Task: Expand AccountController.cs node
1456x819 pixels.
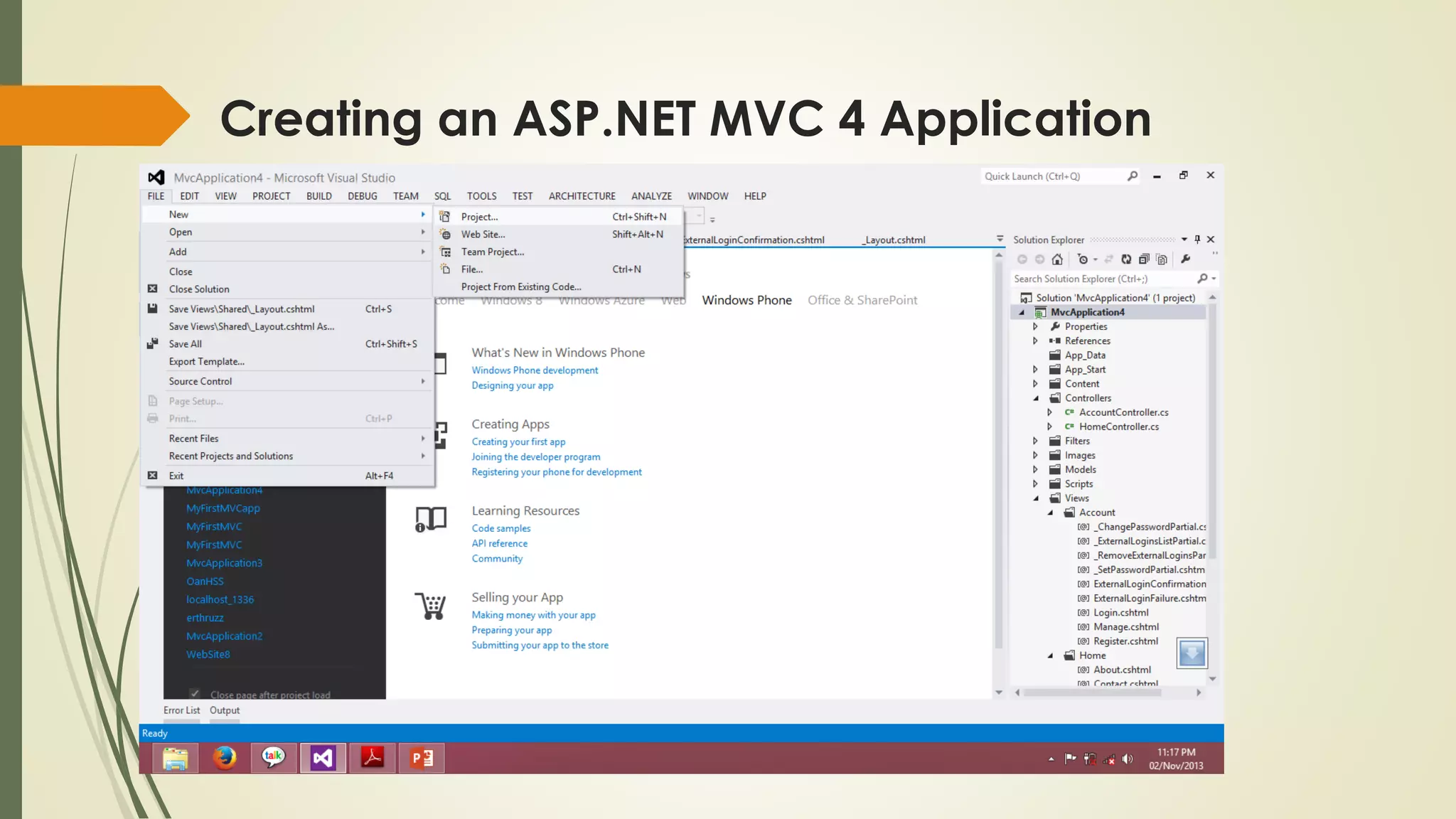Action: (x=1049, y=412)
